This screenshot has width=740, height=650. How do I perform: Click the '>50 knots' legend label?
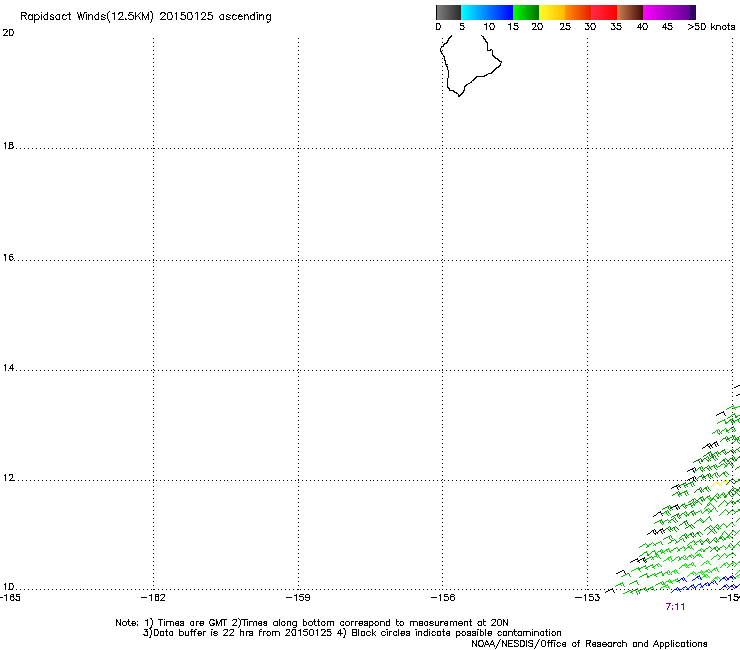(x=711, y=27)
